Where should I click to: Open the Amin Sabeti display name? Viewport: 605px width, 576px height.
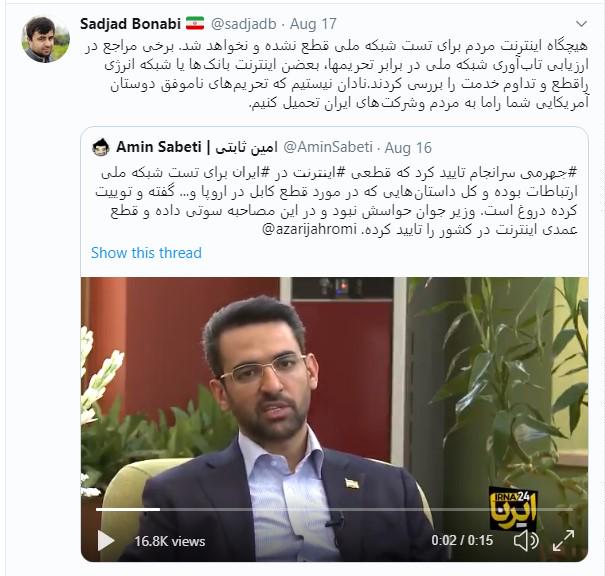(197, 147)
